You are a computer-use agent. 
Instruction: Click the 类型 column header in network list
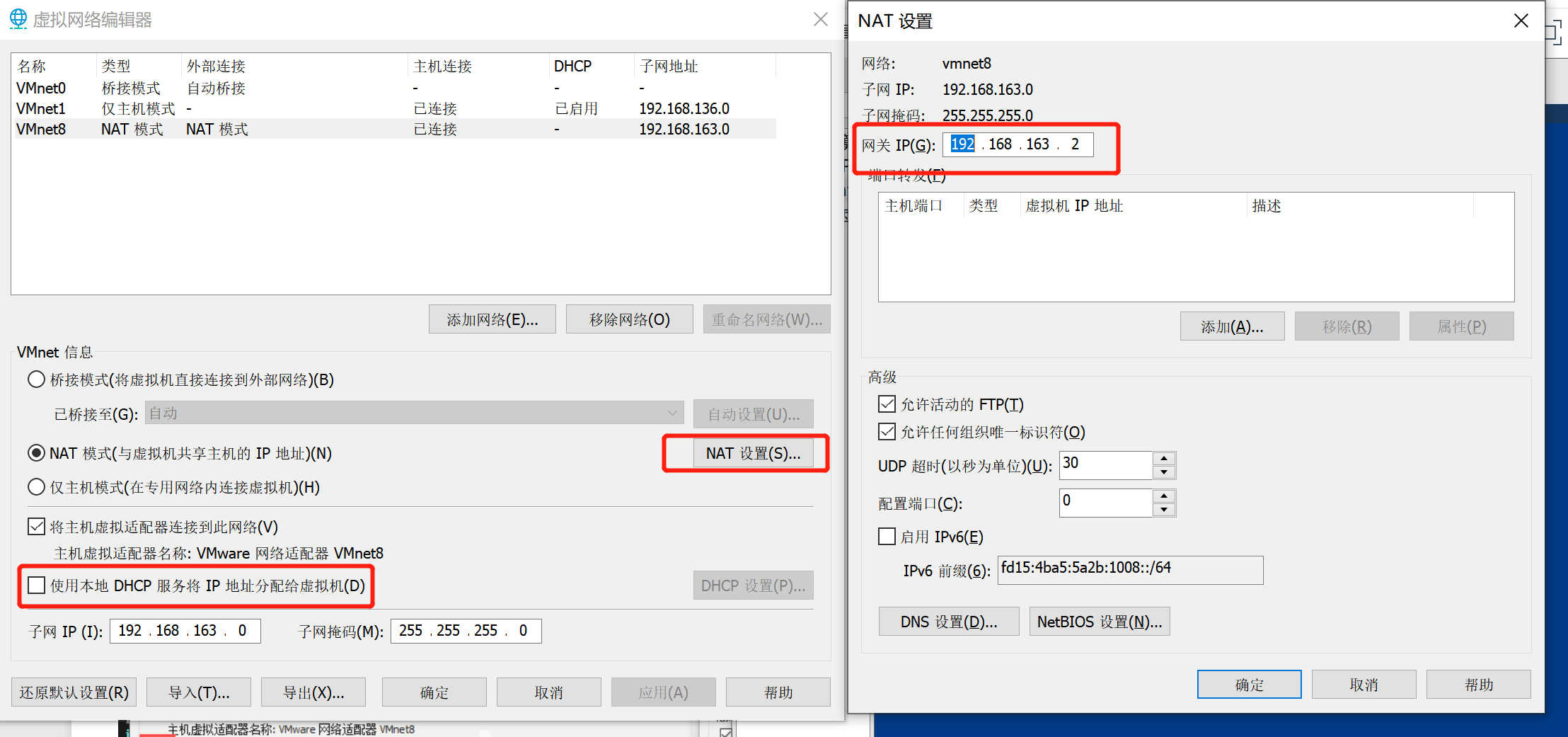pyautogui.click(x=139, y=66)
